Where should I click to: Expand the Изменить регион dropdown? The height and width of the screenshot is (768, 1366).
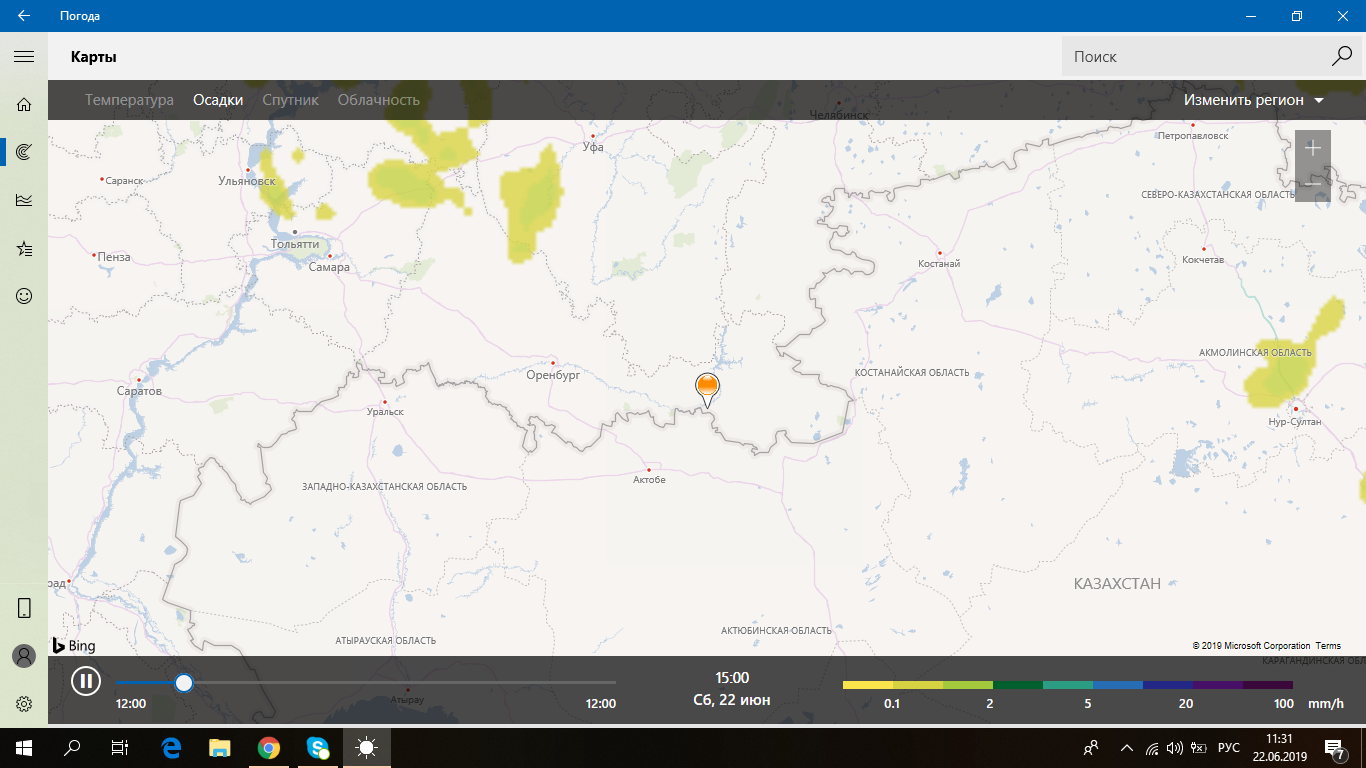1254,100
